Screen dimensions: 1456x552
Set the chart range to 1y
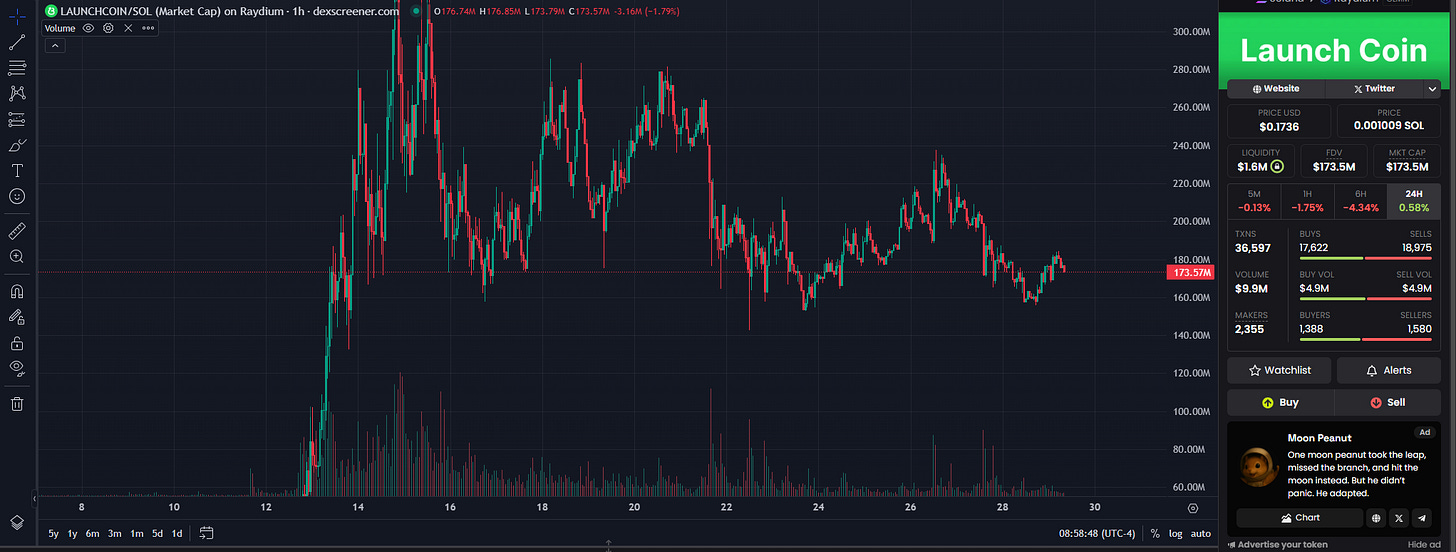pyautogui.click(x=74, y=533)
